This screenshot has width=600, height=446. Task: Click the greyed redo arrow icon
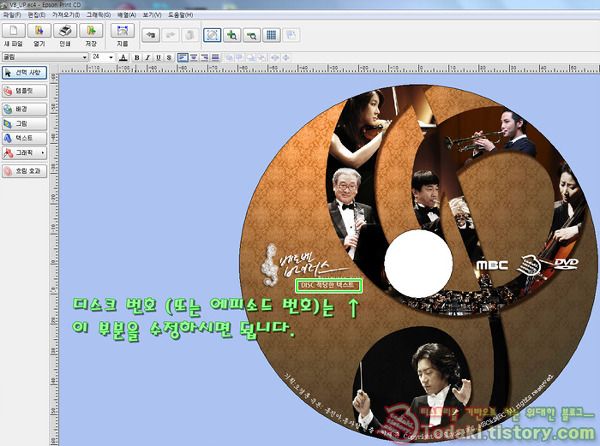(x=170, y=35)
